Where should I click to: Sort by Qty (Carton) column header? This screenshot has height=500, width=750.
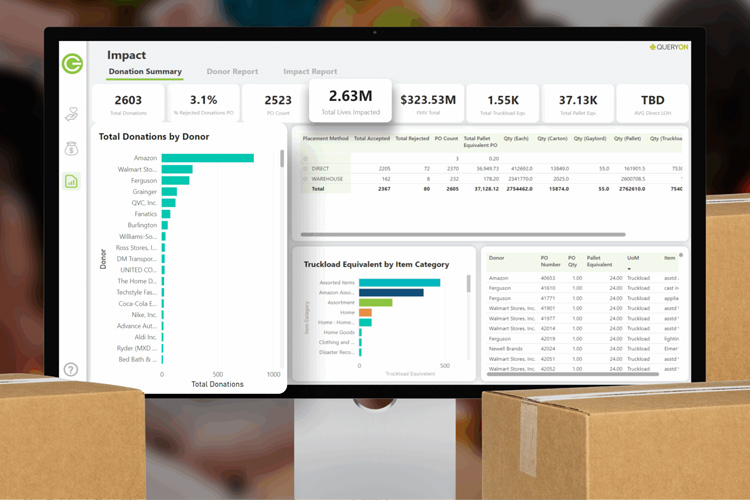click(552, 138)
